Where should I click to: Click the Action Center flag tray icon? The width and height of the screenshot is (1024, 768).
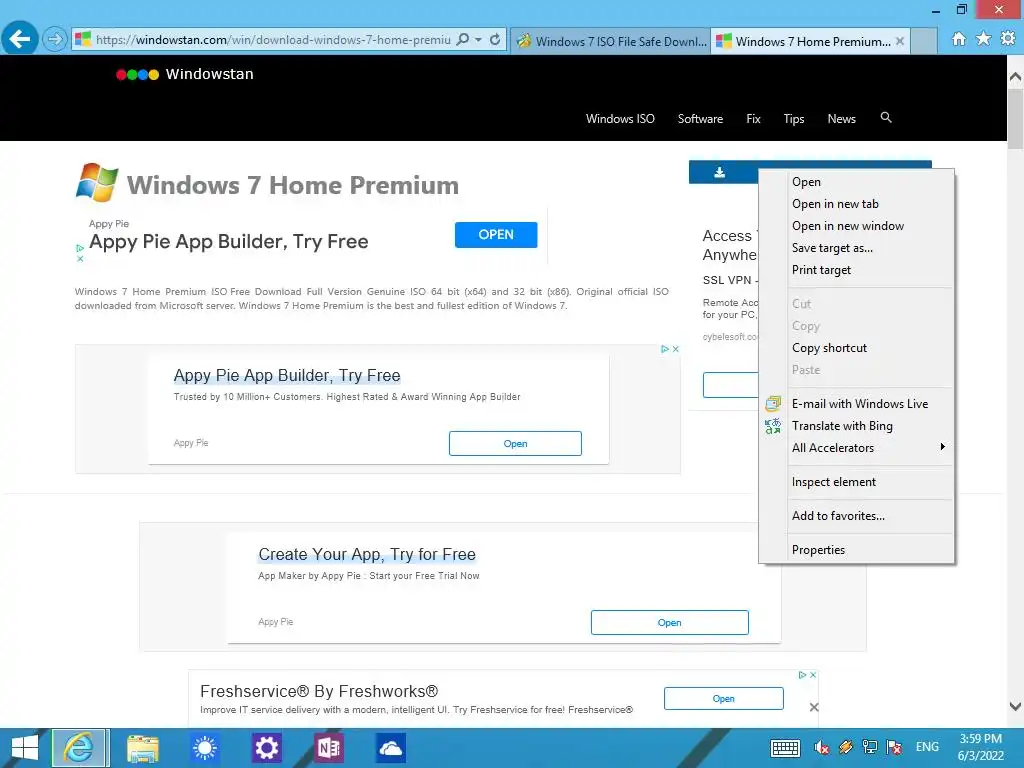tap(894, 747)
